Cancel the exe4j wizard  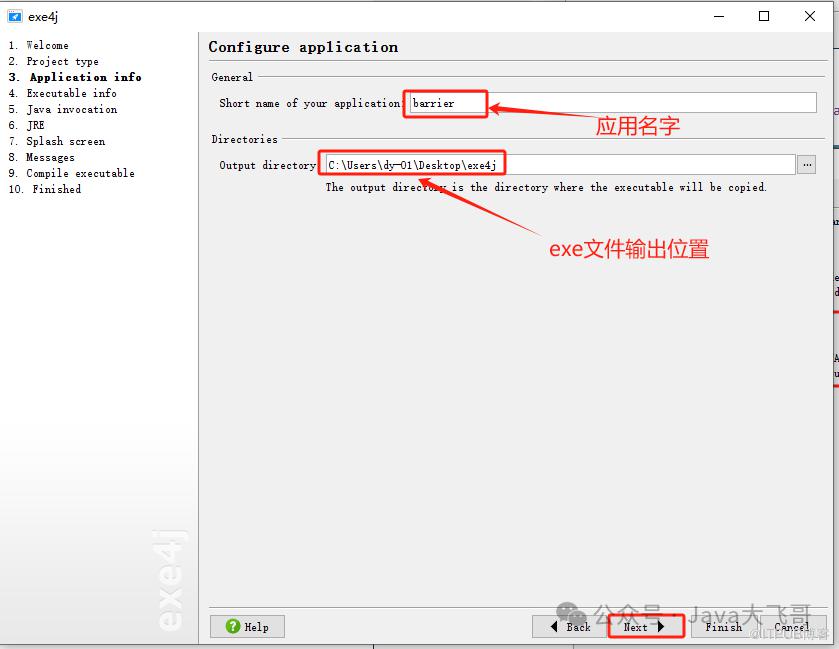coord(791,627)
